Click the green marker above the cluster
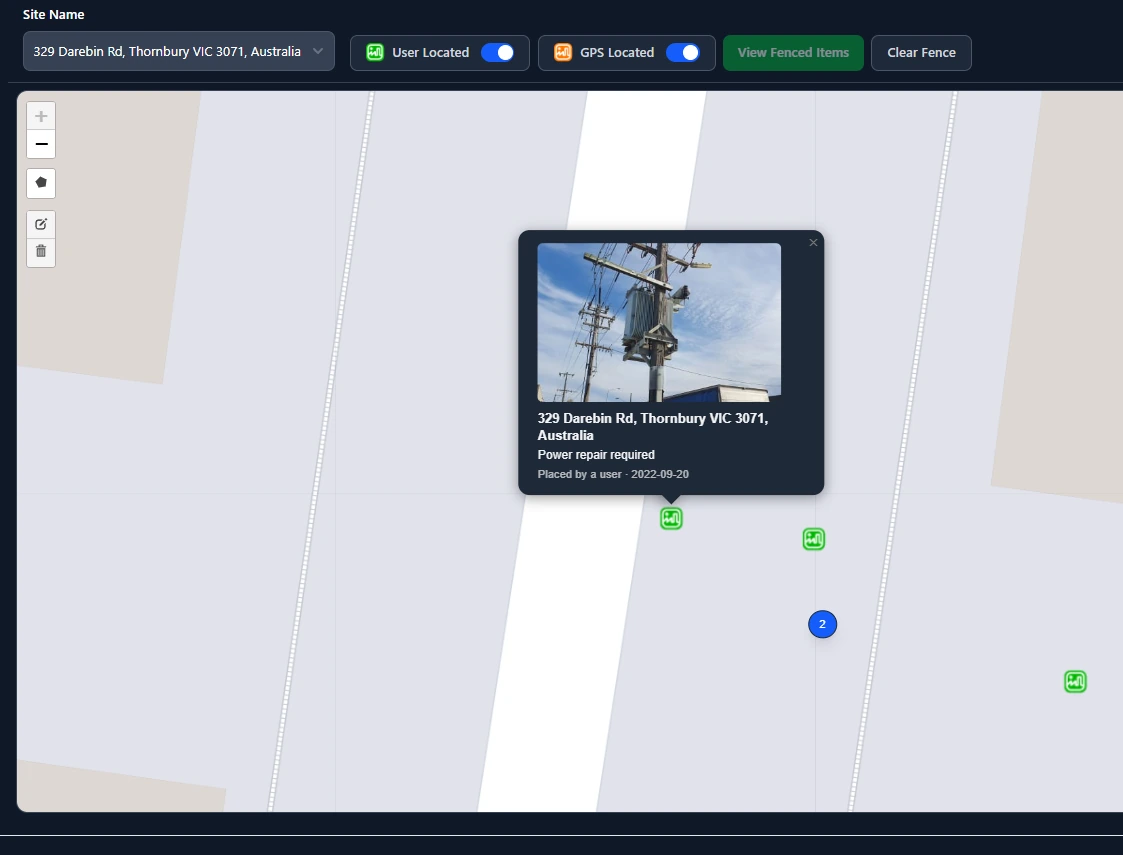This screenshot has width=1123, height=855. (x=814, y=539)
